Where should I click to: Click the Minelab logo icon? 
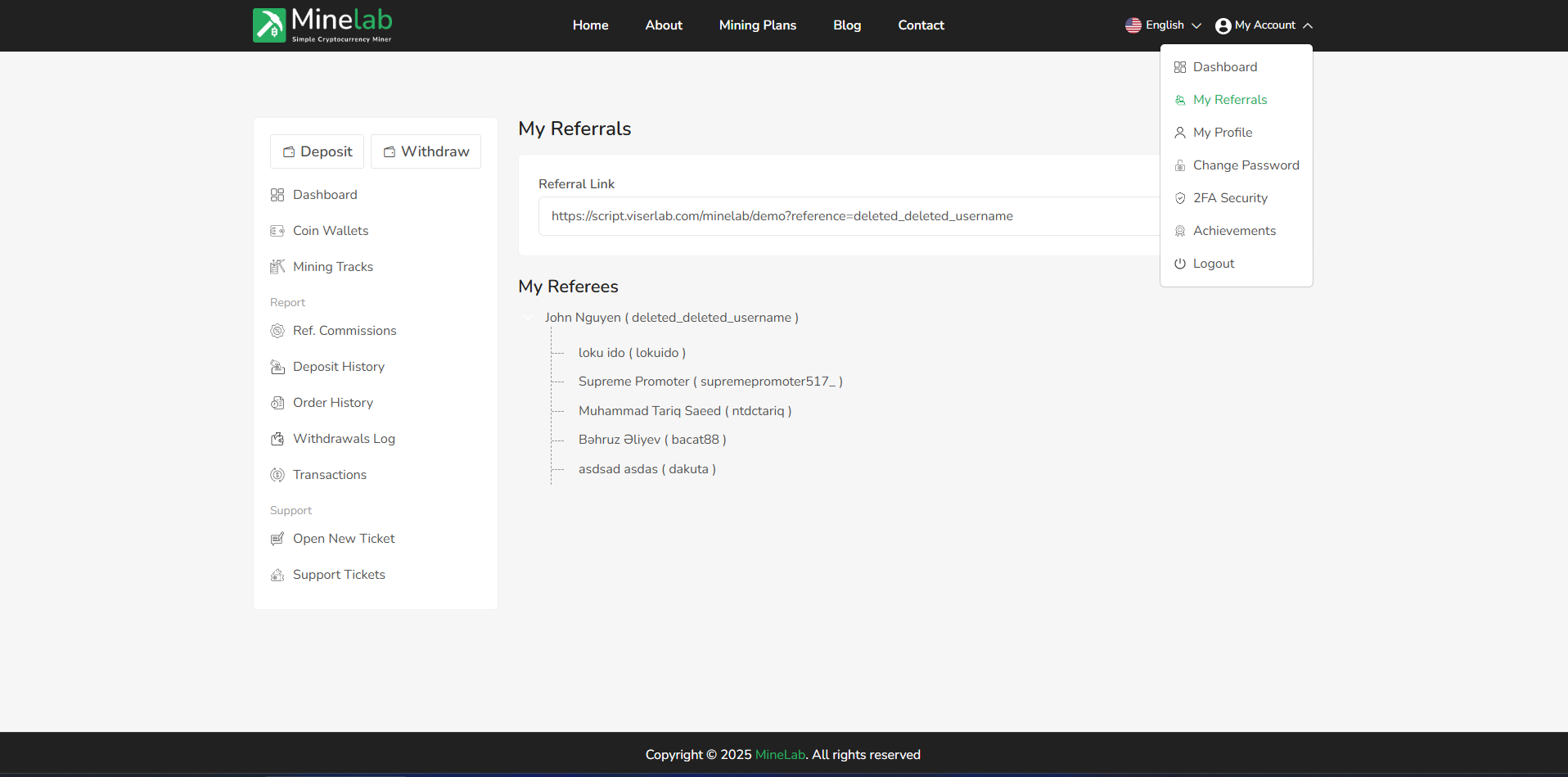269,25
